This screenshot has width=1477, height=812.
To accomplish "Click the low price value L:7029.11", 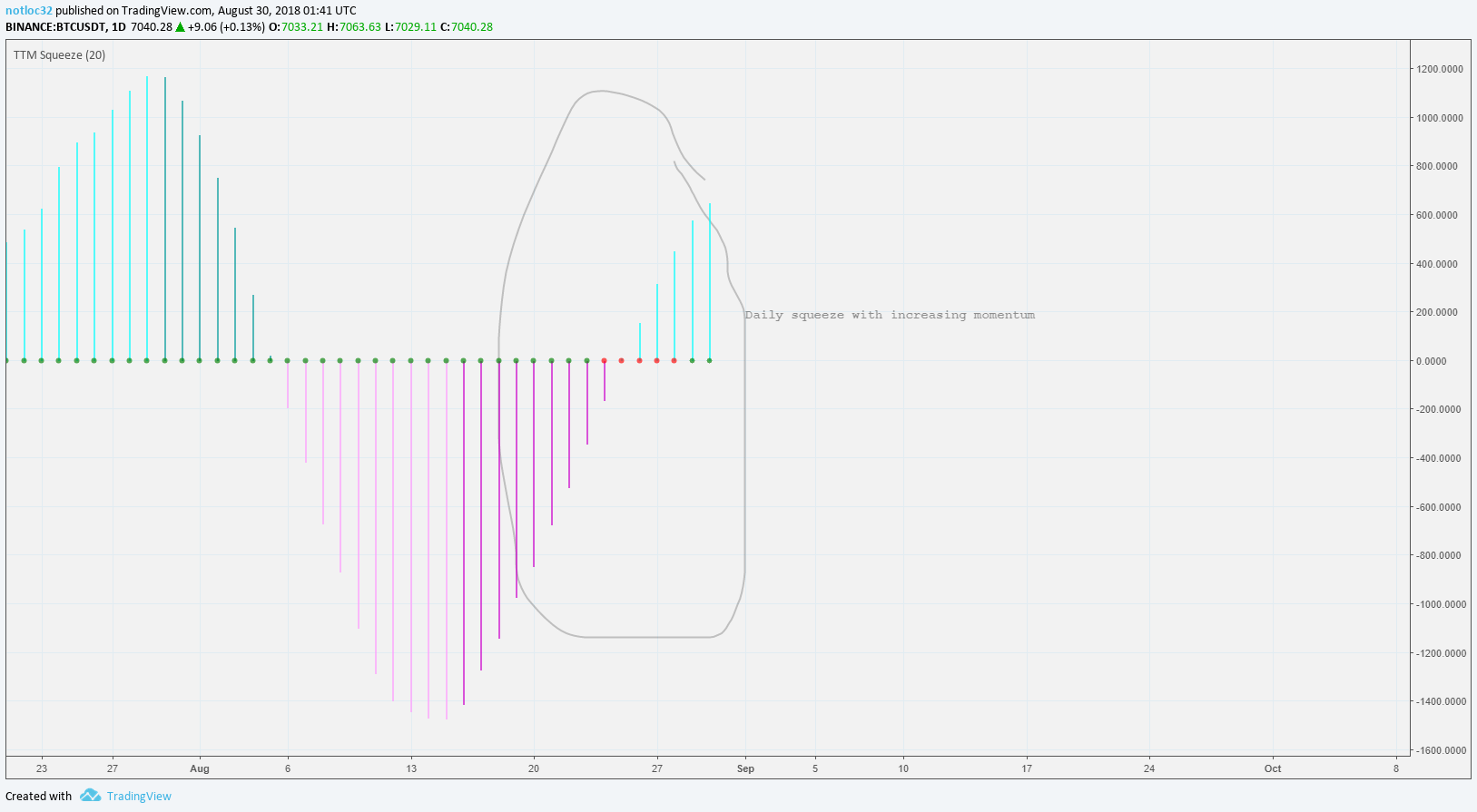I will [x=411, y=27].
